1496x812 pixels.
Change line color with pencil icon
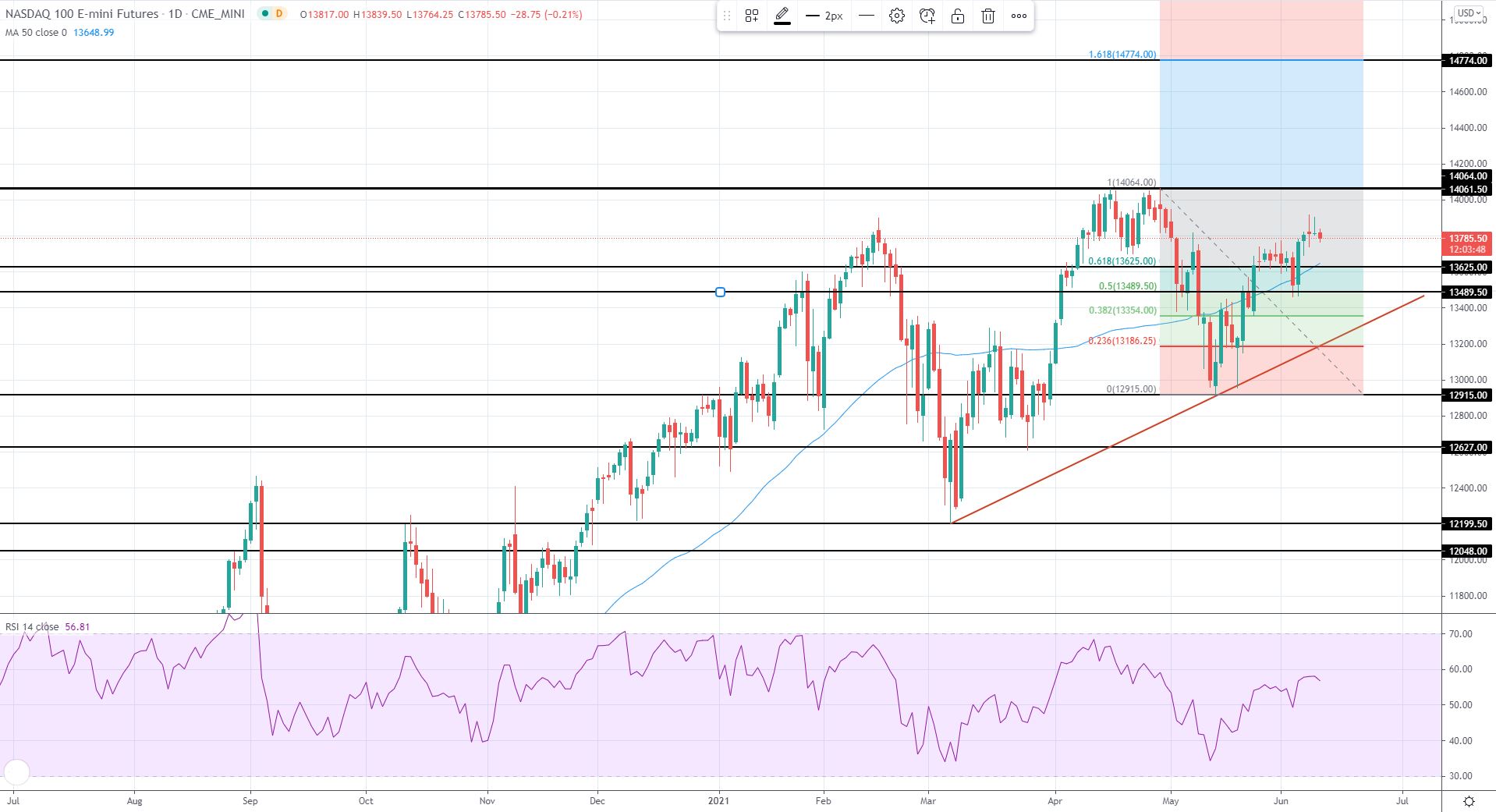coord(782,16)
